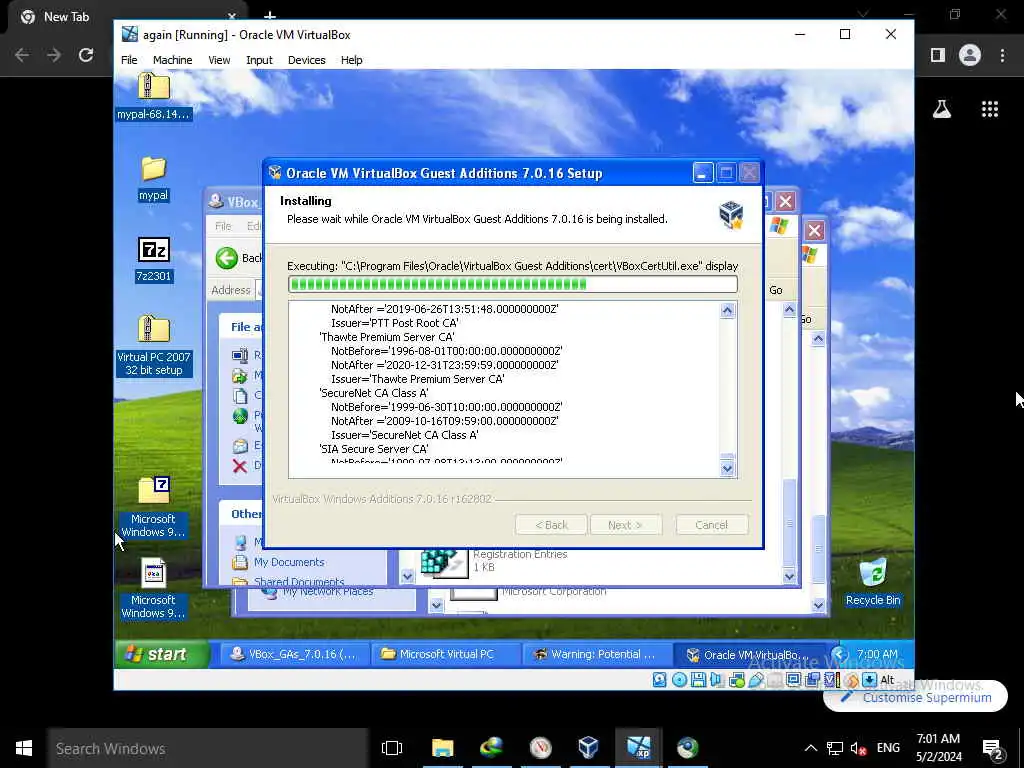Open the File menu of VirtualBox
This screenshot has width=1024, height=768.
[129, 60]
